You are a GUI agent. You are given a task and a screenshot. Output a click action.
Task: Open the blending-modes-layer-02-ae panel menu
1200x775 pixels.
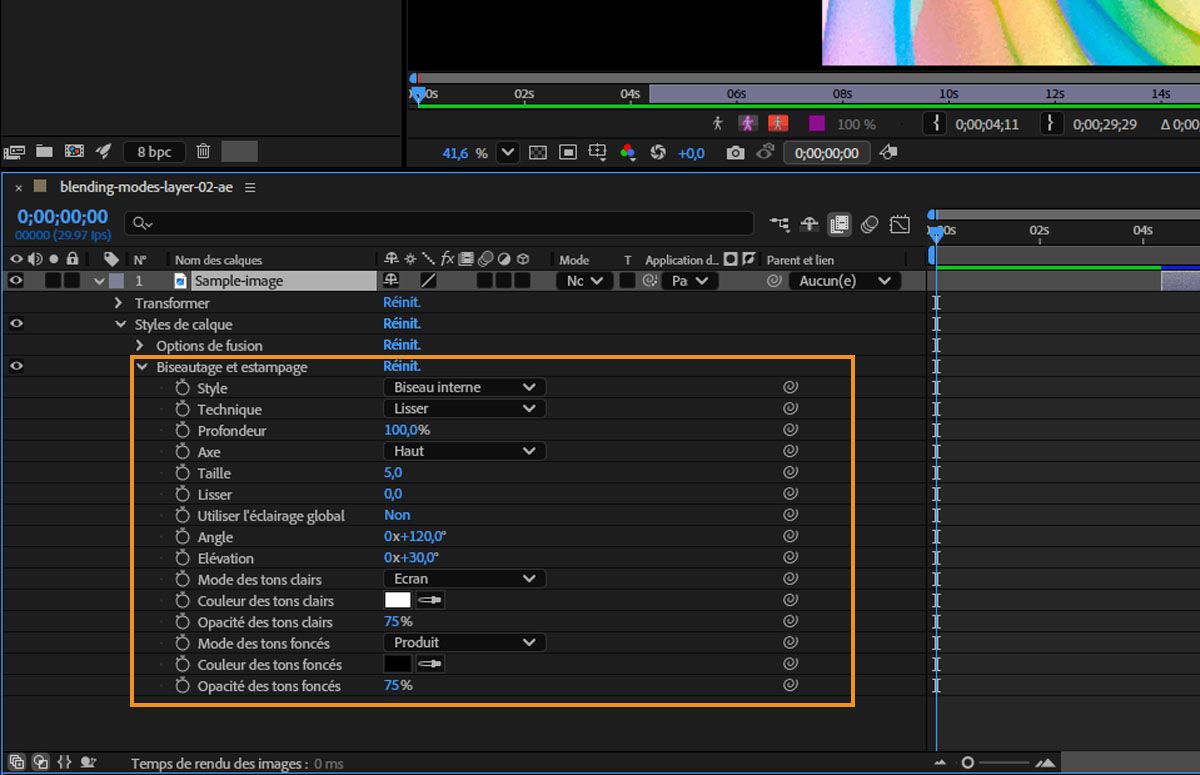tap(250, 188)
